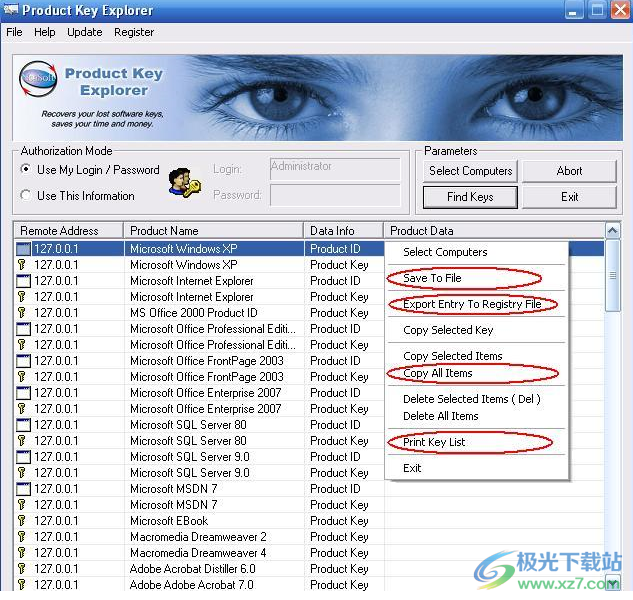Viewport: 633px width, 600px height.
Task: Click the selected row's Product ID window icon
Action: pos(23,249)
